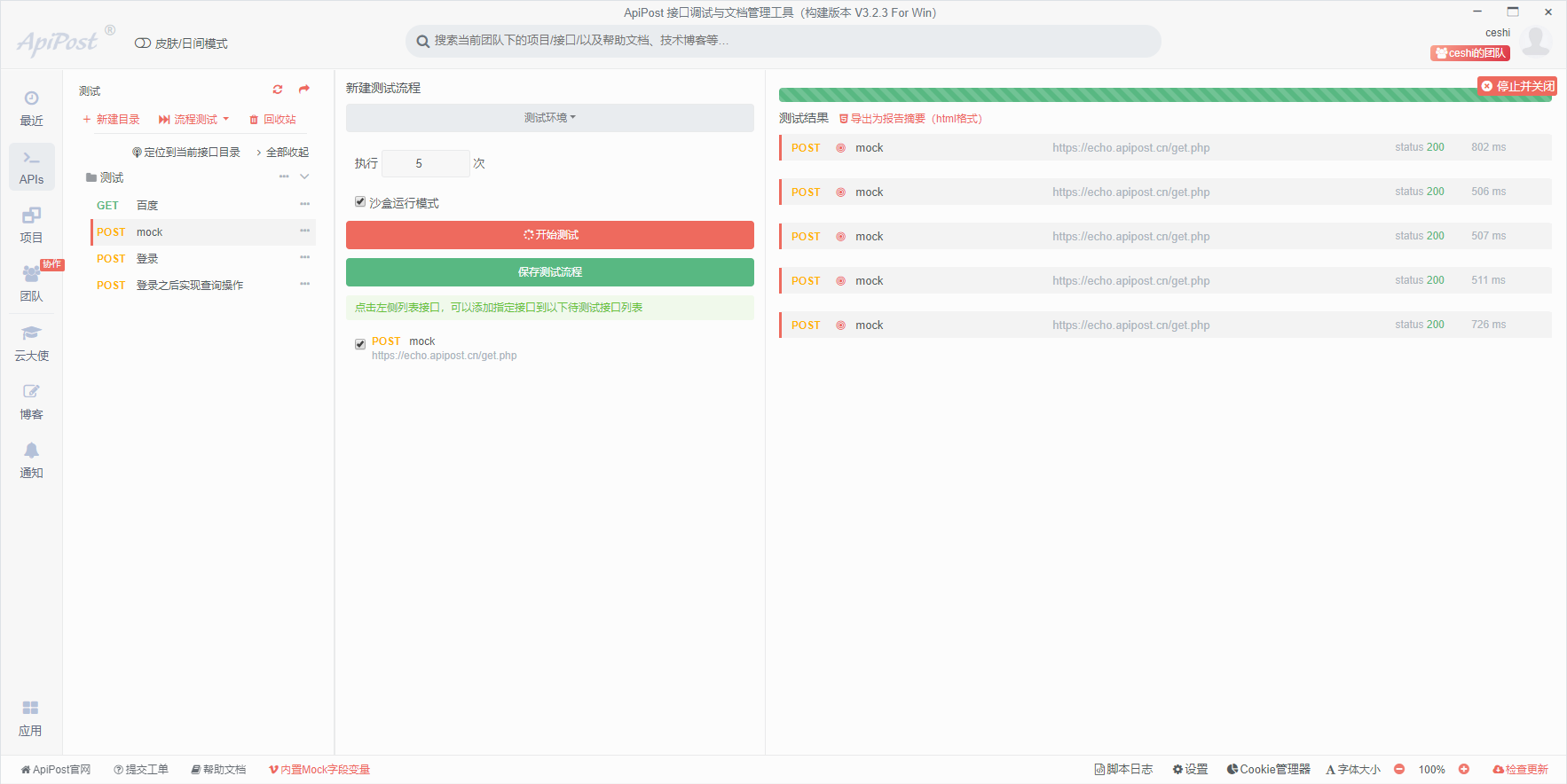Viewport: 1567px width, 784px height.
Task: Click the search magnifier icon
Action: pos(423,41)
